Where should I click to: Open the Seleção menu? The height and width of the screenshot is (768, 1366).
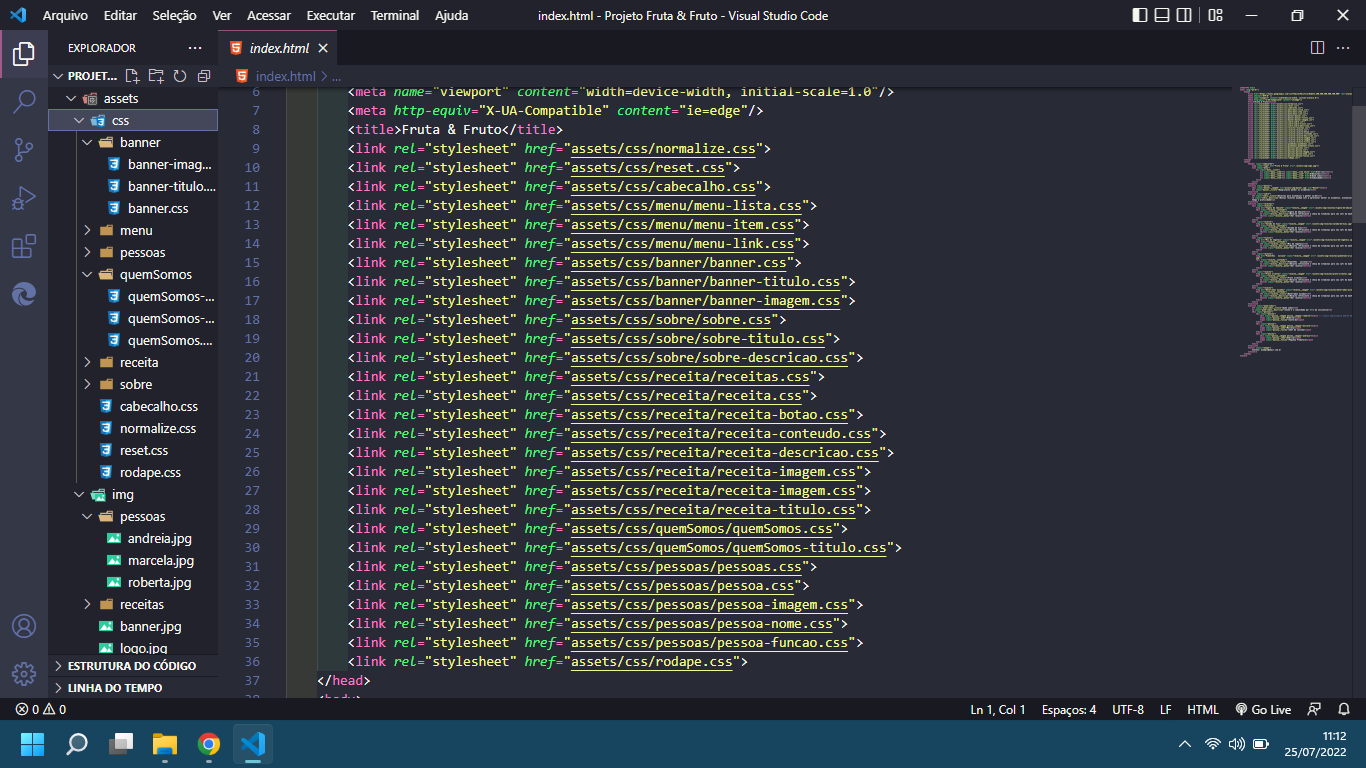point(175,15)
